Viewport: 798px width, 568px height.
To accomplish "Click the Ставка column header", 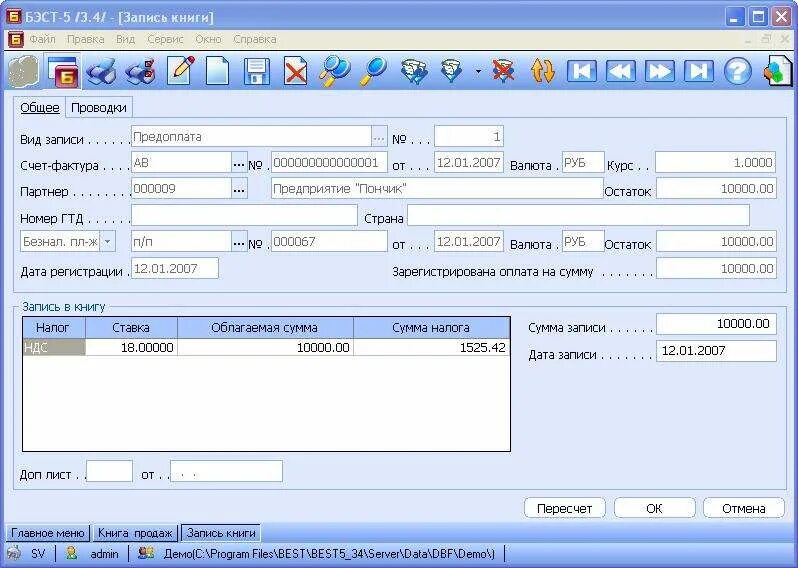I will pyautogui.click(x=131, y=328).
